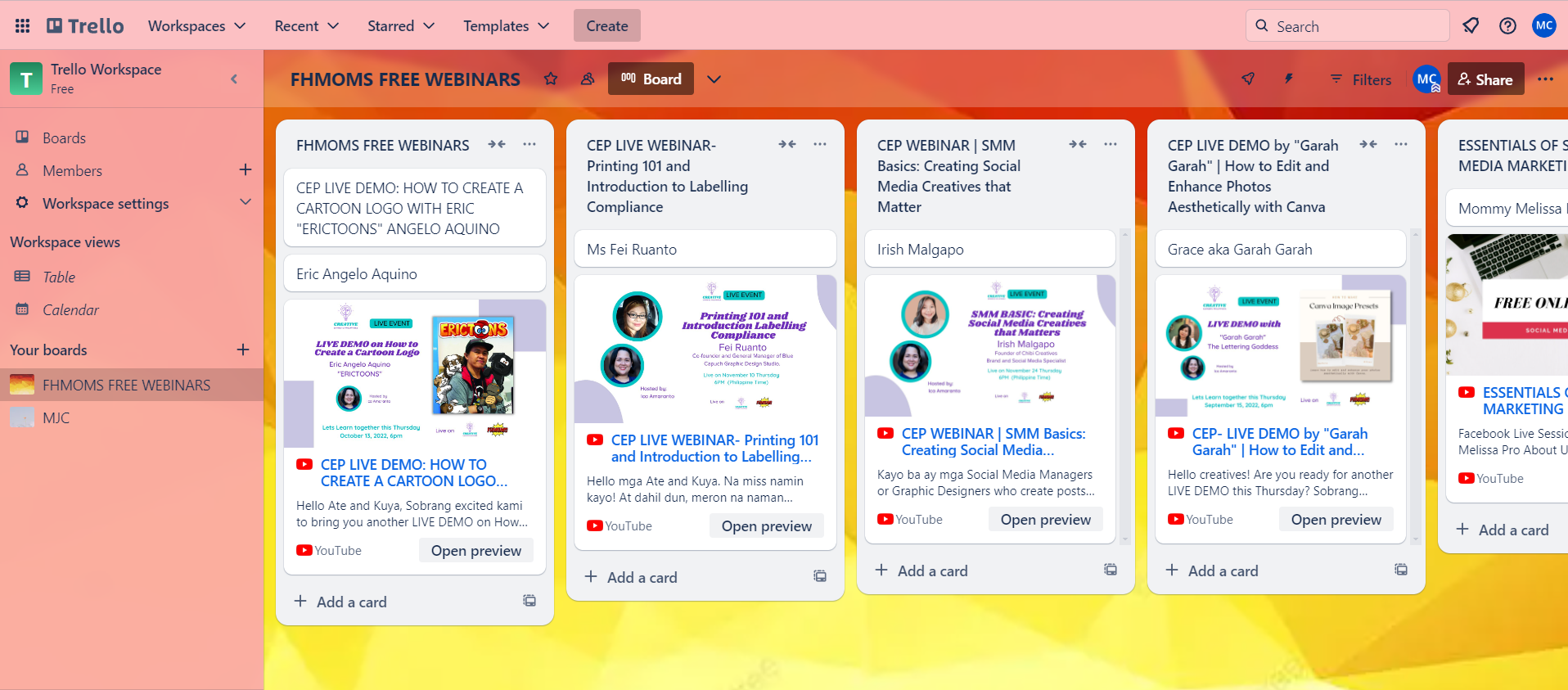The height and width of the screenshot is (690, 1568).
Task: Open Power-Ups rocket icon
Action: coord(1248,79)
